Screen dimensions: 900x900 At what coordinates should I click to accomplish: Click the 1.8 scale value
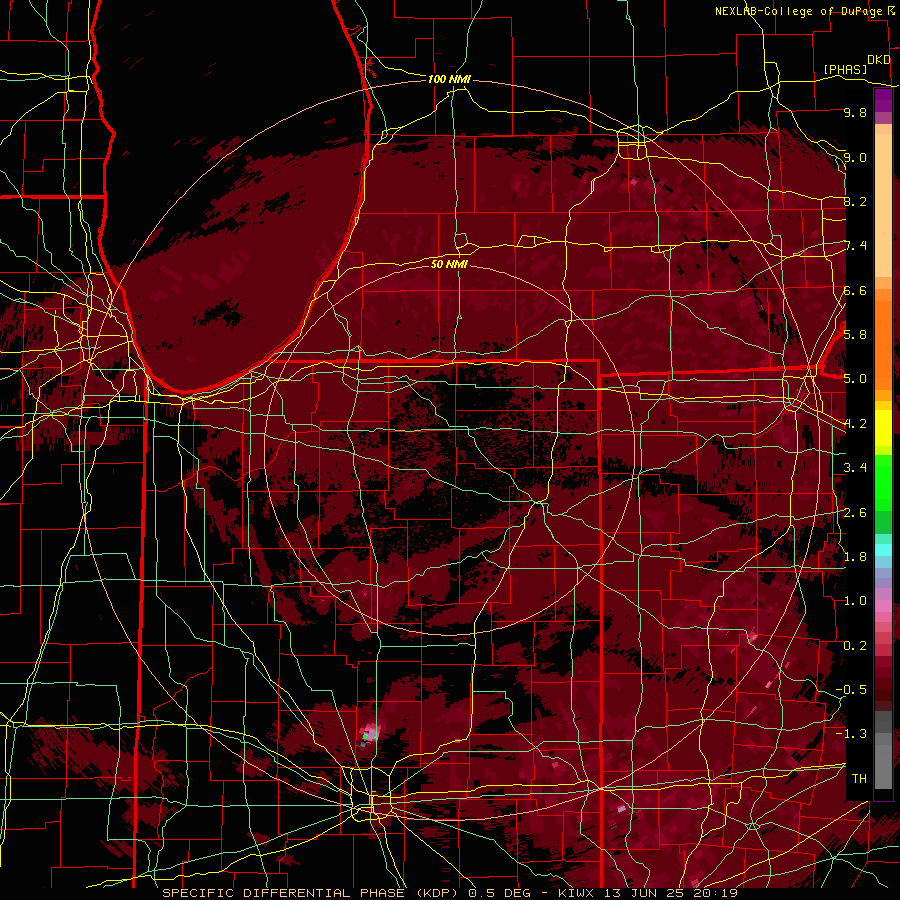click(855, 557)
